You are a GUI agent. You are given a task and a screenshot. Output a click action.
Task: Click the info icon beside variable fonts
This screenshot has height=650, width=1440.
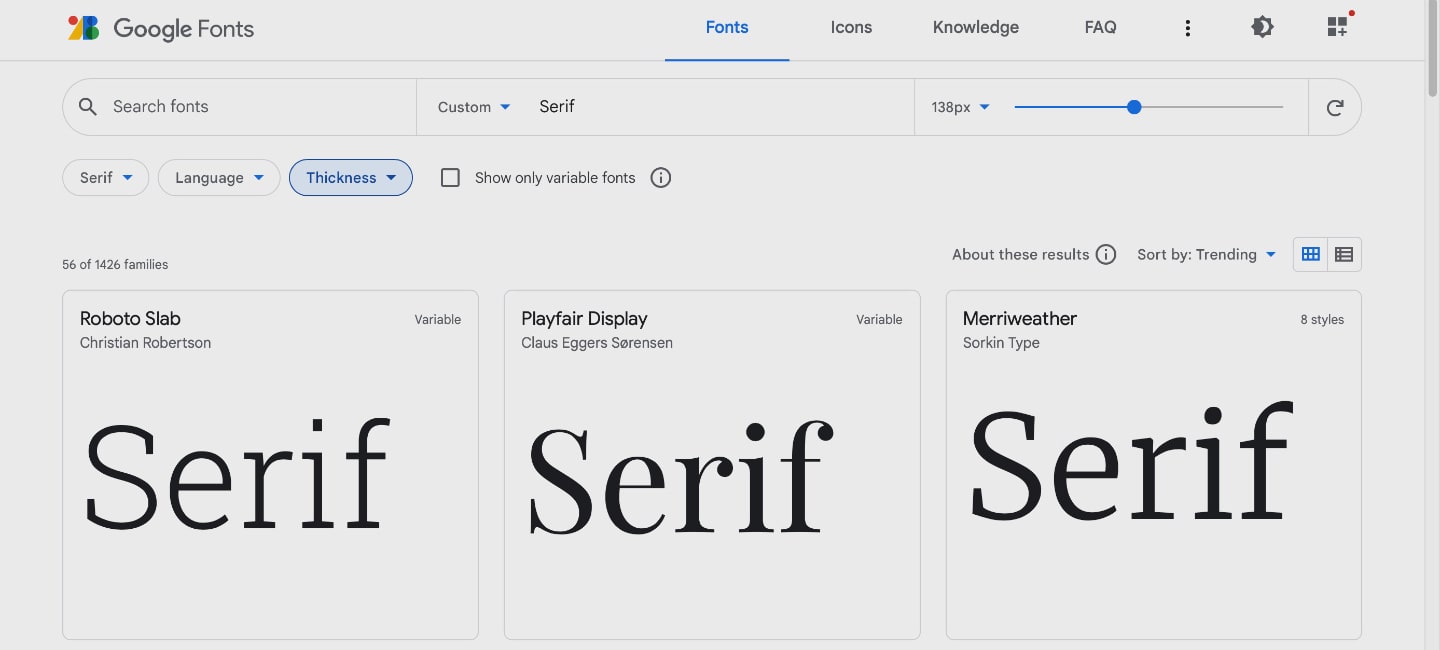660,178
